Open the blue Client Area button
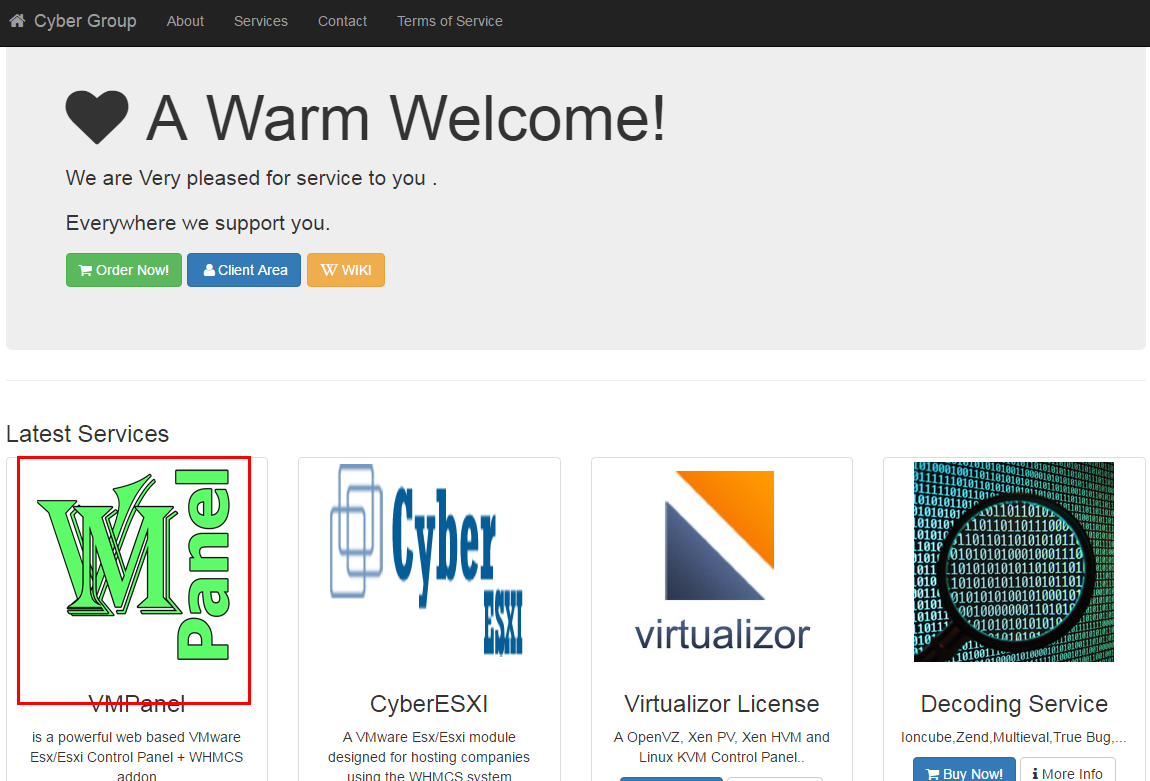The image size is (1150, 781). click(244, 270)
